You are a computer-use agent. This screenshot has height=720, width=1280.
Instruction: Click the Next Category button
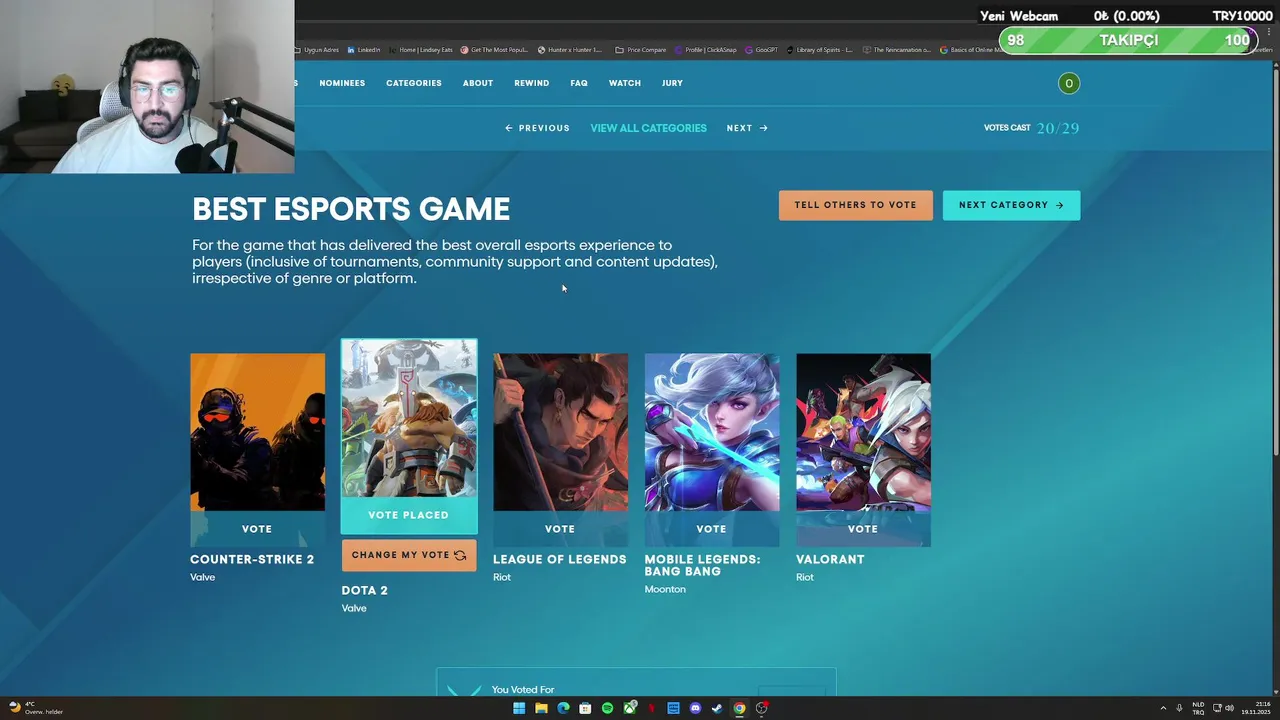coord(1011,205)
